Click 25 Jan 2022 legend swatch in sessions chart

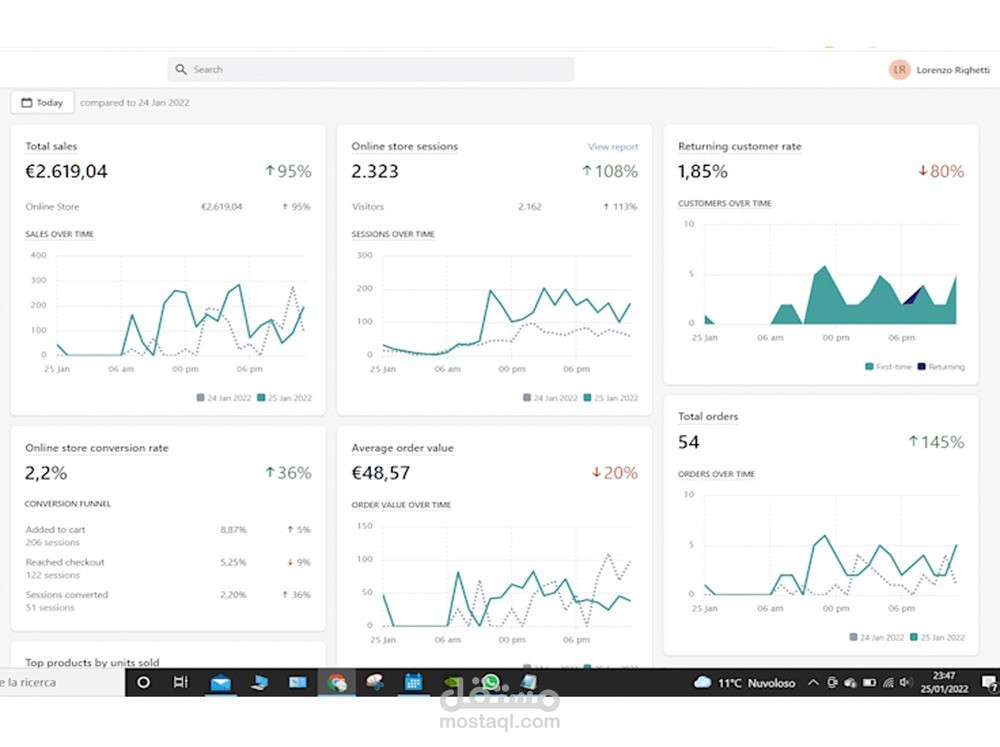[587, 397]
